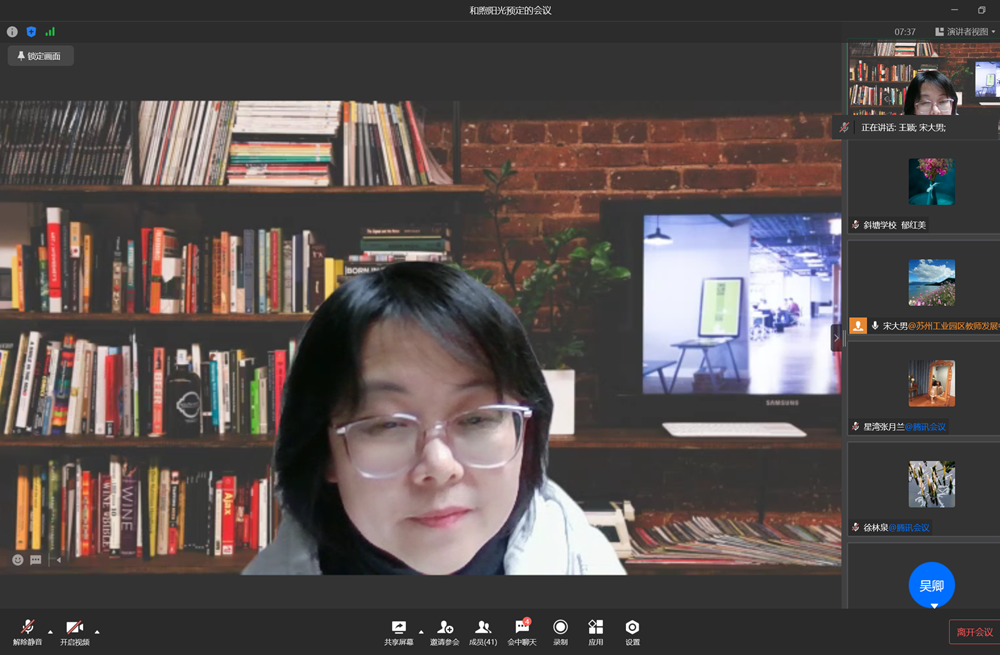Click 锁定画面 lock view button

[x=40, y=56]
